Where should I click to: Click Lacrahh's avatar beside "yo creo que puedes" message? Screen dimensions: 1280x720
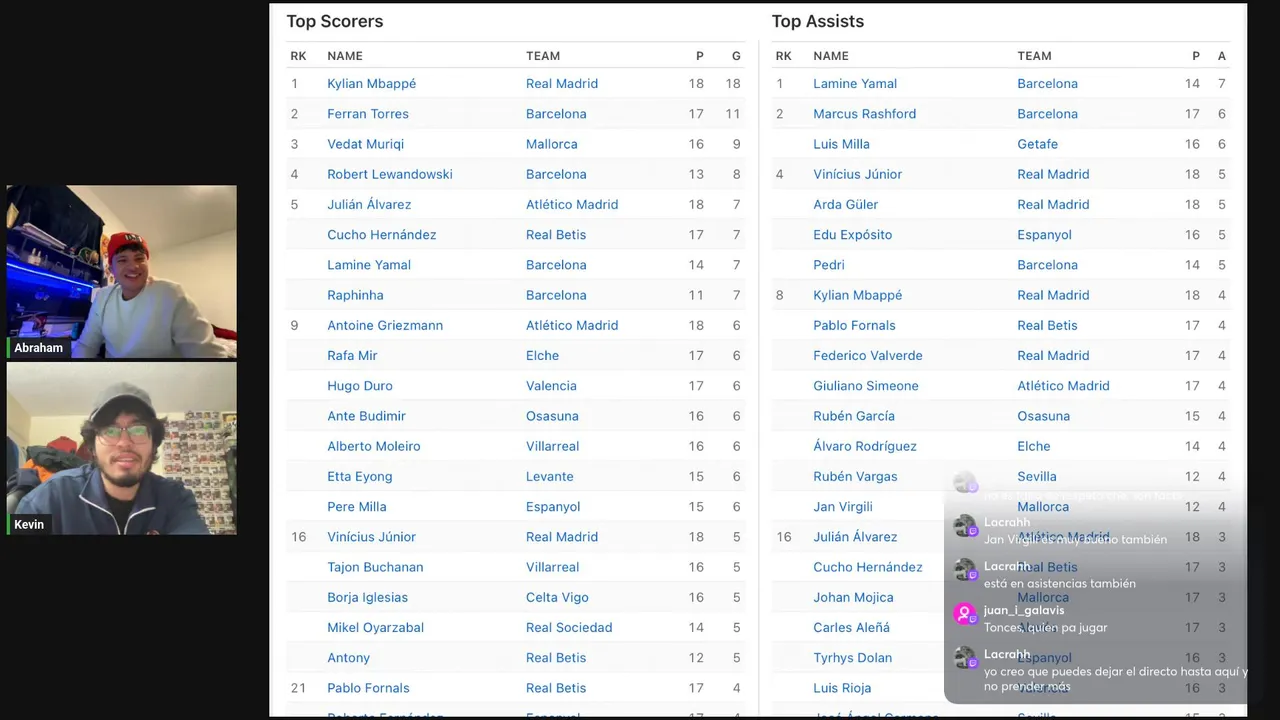964,658
